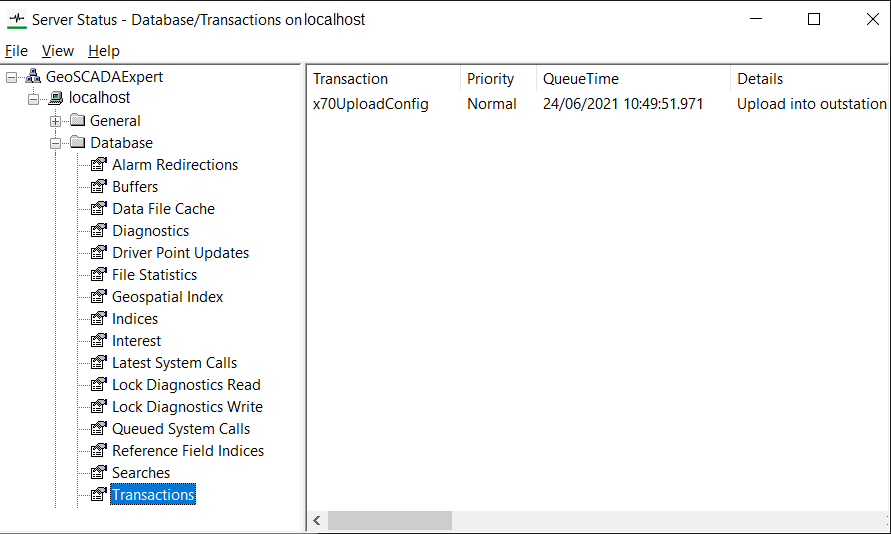
Task: Open the File menu
Action: tap(16, 51)
